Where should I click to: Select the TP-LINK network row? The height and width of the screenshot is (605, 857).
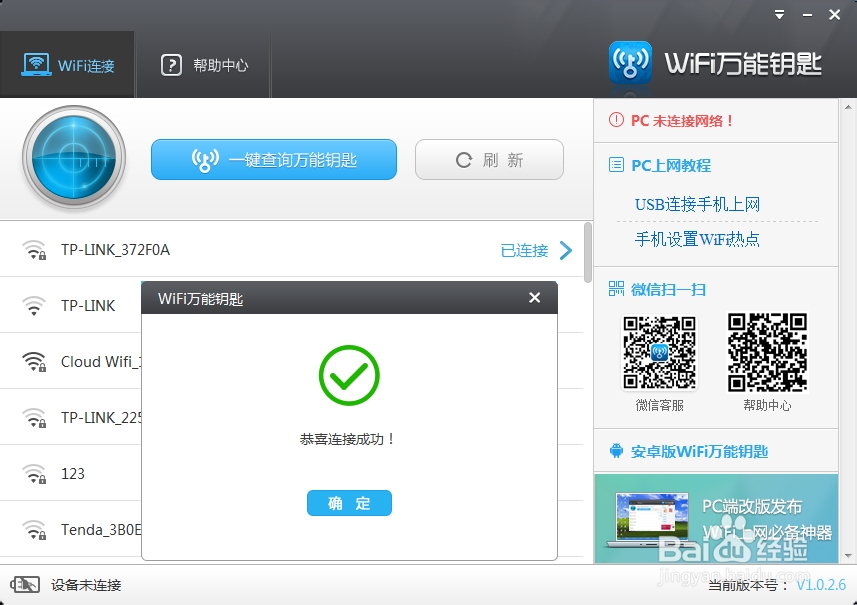(71, 305)
